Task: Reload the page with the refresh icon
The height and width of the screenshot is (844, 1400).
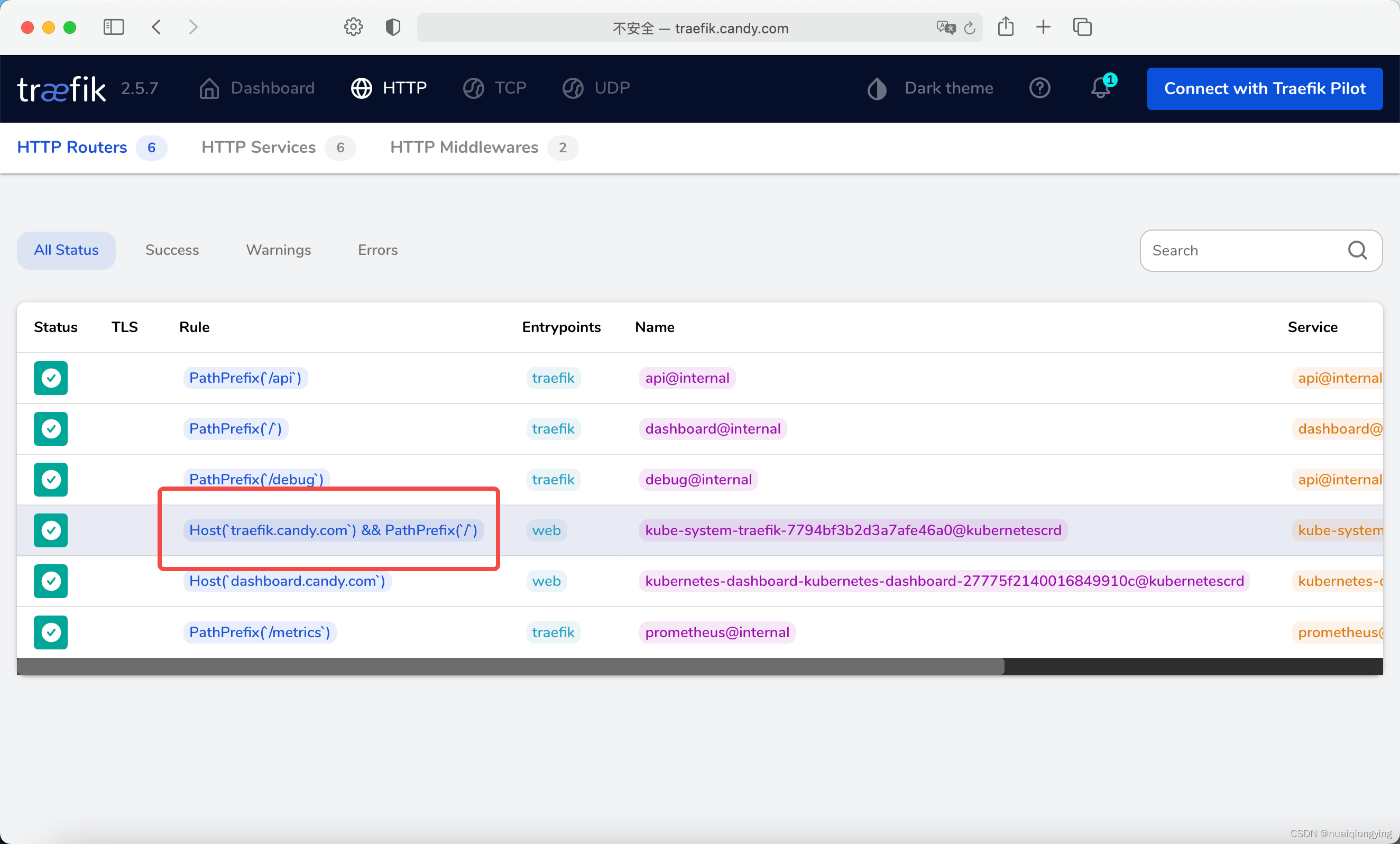Action: [x=970, y=27]
